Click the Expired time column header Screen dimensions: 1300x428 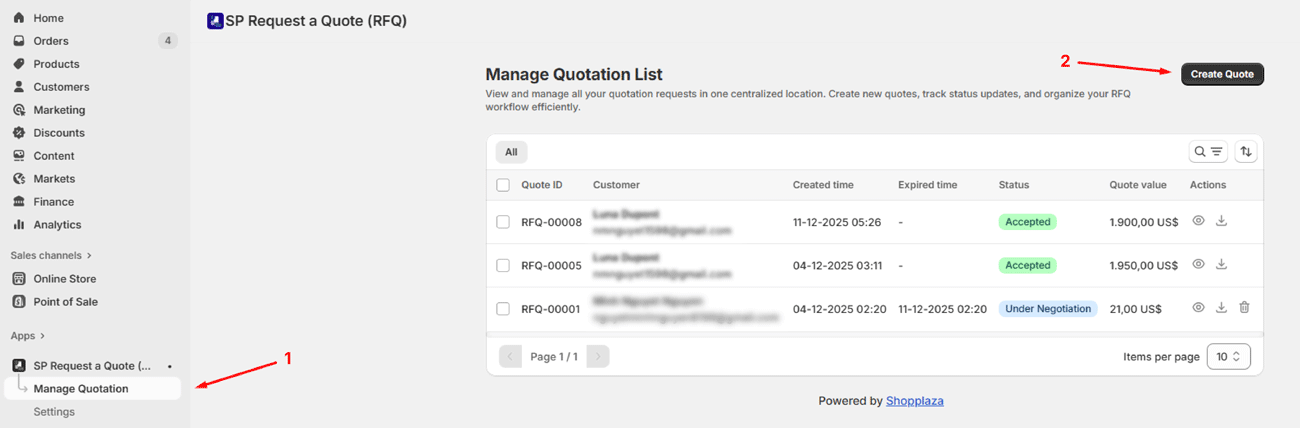click(x=927, y=185)
